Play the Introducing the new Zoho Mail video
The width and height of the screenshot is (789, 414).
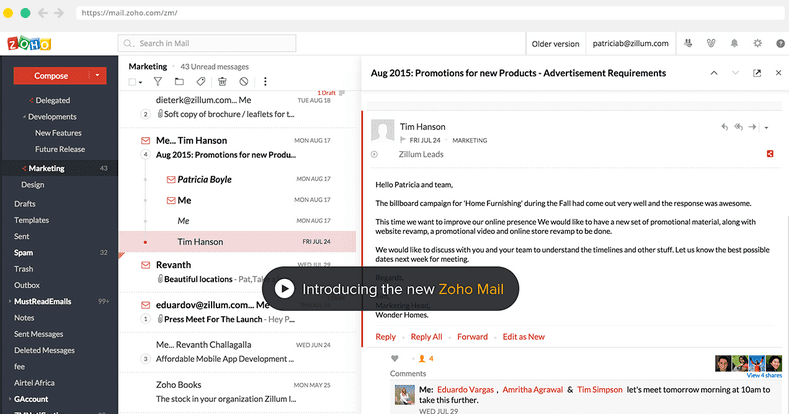[x=284, y=289]
